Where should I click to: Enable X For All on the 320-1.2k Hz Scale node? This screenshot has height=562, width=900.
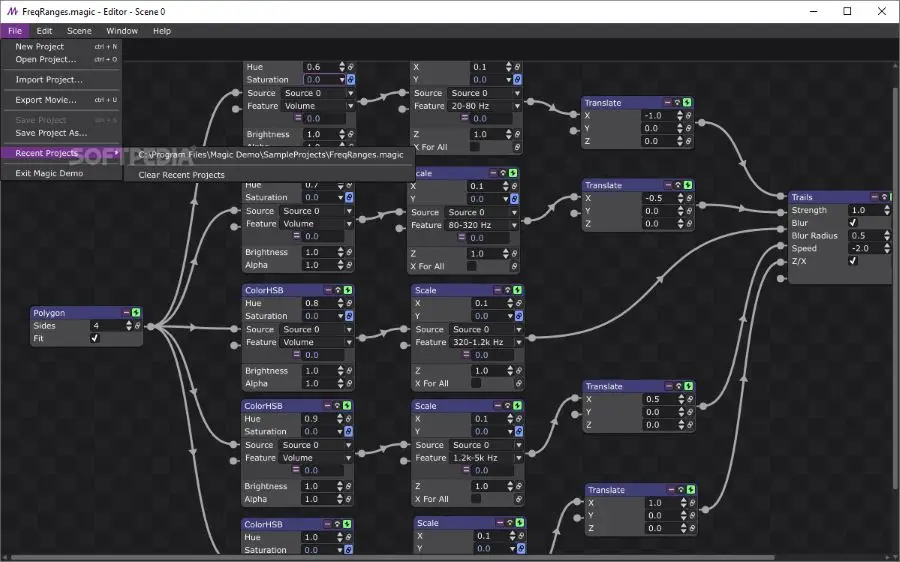(475, 383)
